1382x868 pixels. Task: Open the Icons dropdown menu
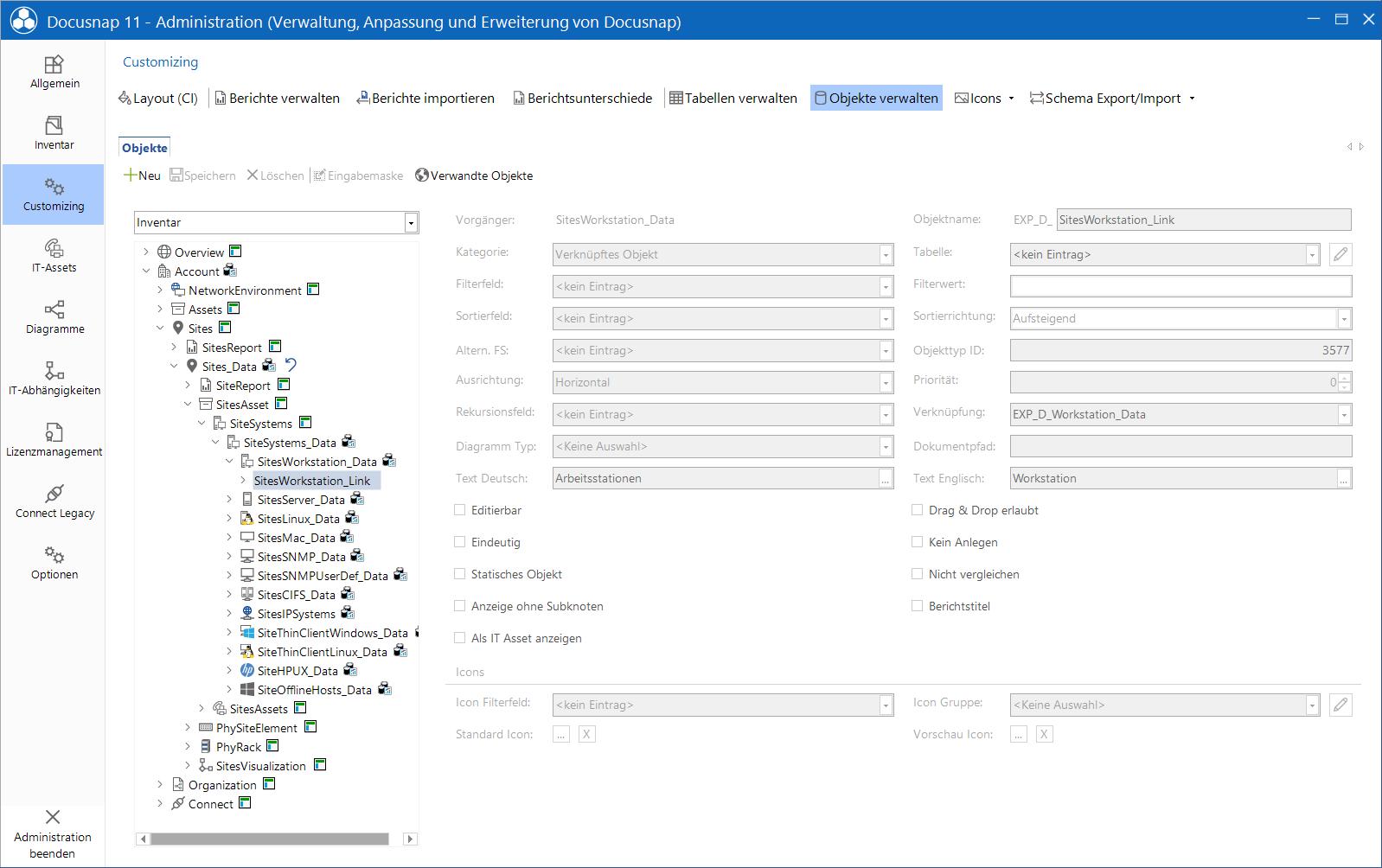[x=984, y=99]
